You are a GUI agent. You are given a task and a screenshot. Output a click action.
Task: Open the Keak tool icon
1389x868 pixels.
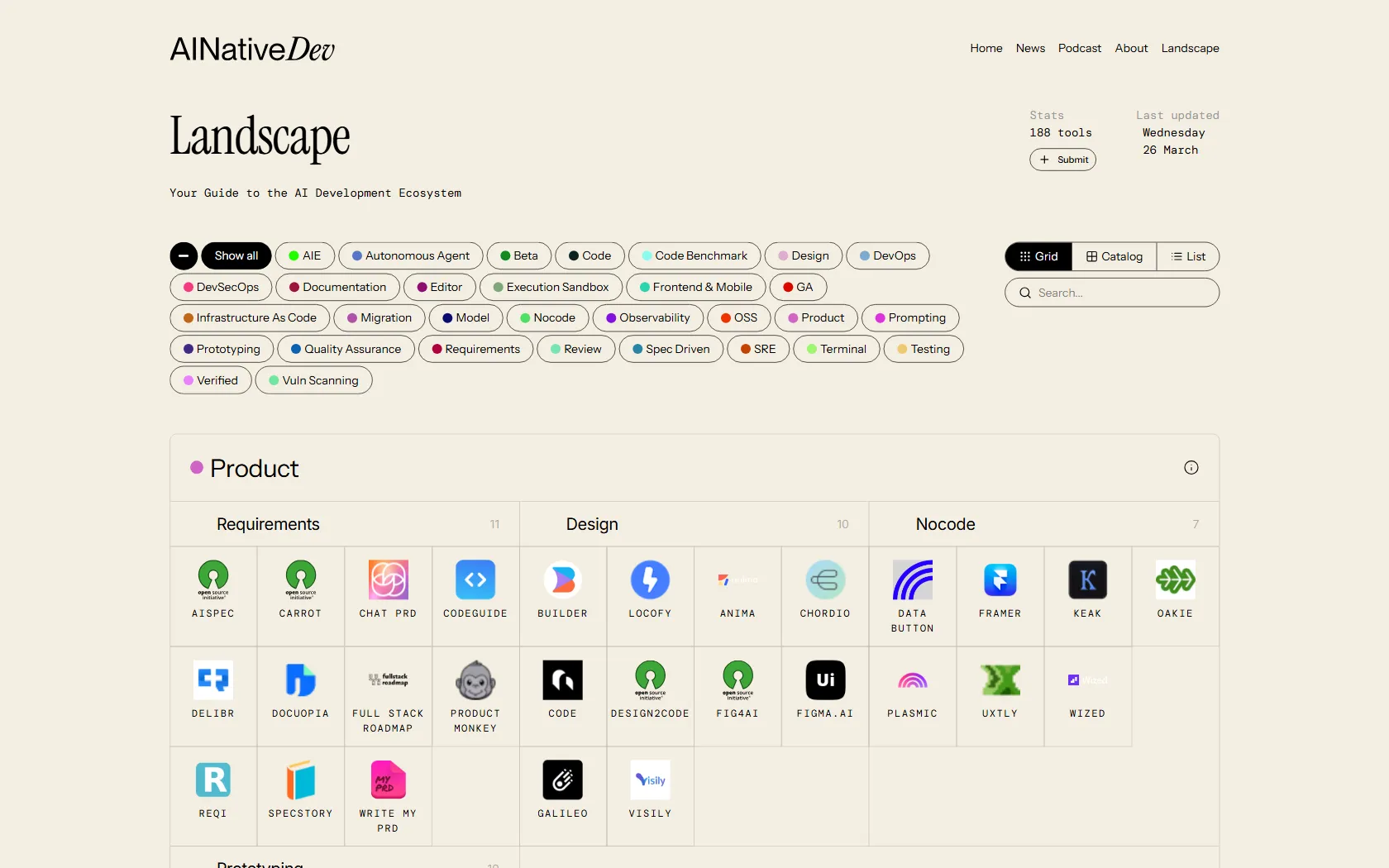point(1088,579)
